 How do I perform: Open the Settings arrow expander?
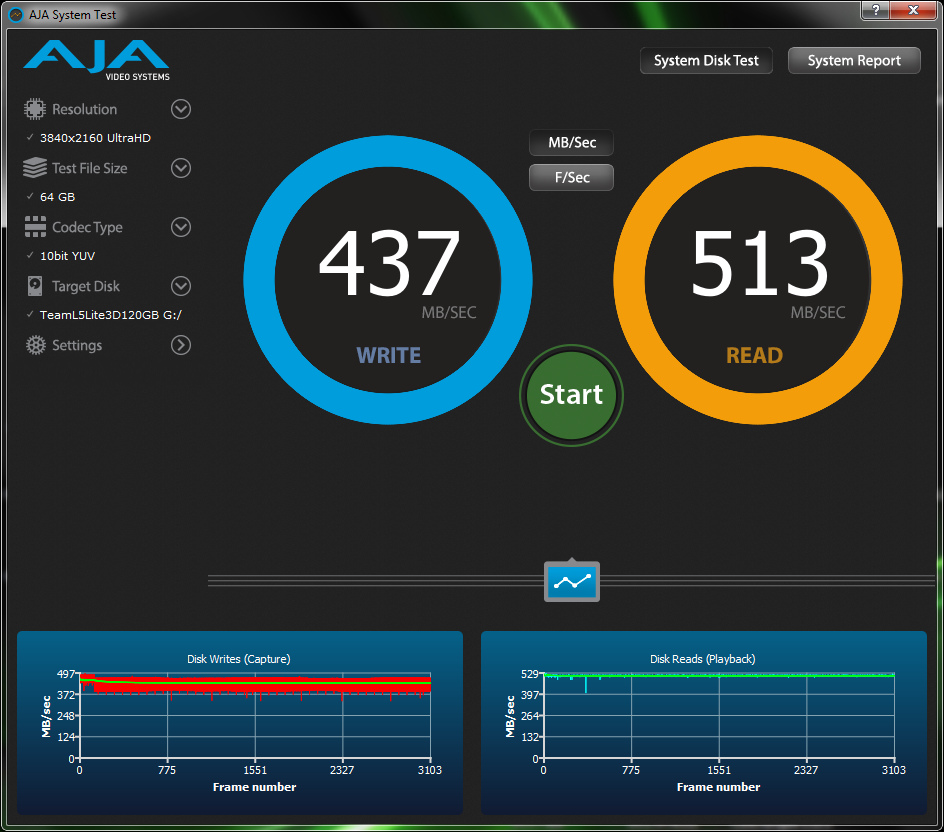(181, 345)
